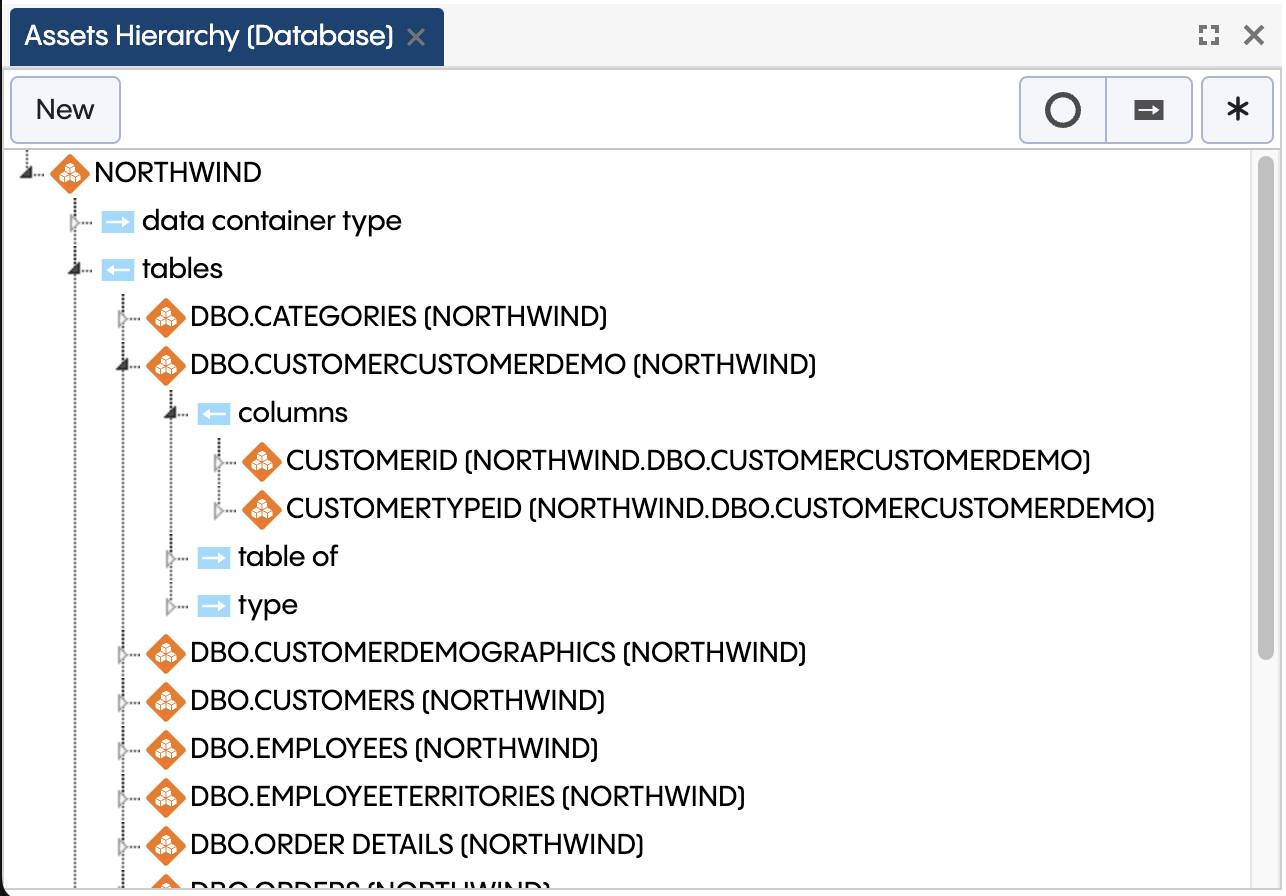
Task: Collapse the columns node under DBO.CUSTOMERCUSTOMERDEMO
Action: pos(170,412)
